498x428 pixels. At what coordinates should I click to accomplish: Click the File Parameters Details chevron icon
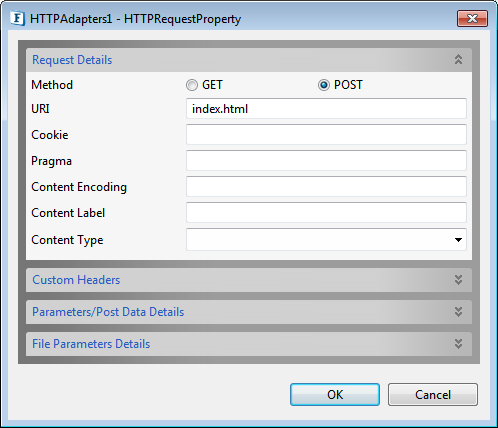458,344
